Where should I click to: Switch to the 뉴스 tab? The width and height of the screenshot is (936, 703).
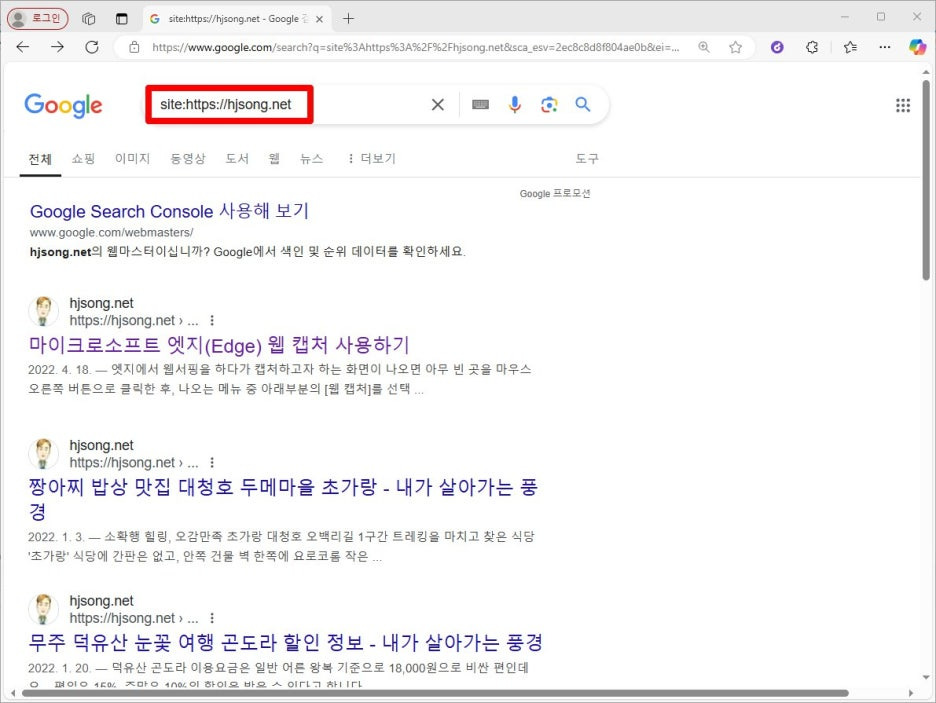tap(311, 159)
